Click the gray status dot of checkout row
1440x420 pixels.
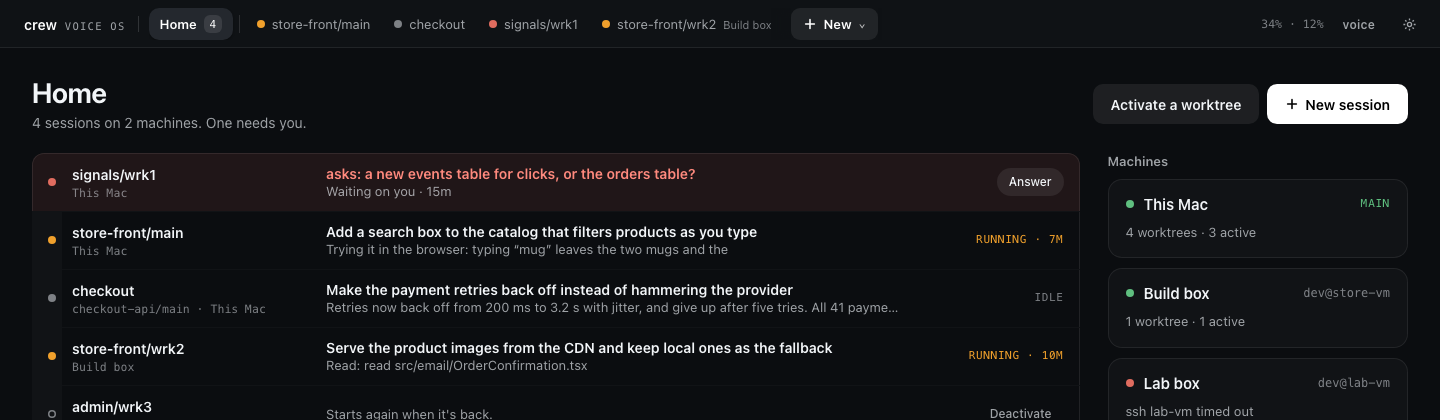pos(52,298)
